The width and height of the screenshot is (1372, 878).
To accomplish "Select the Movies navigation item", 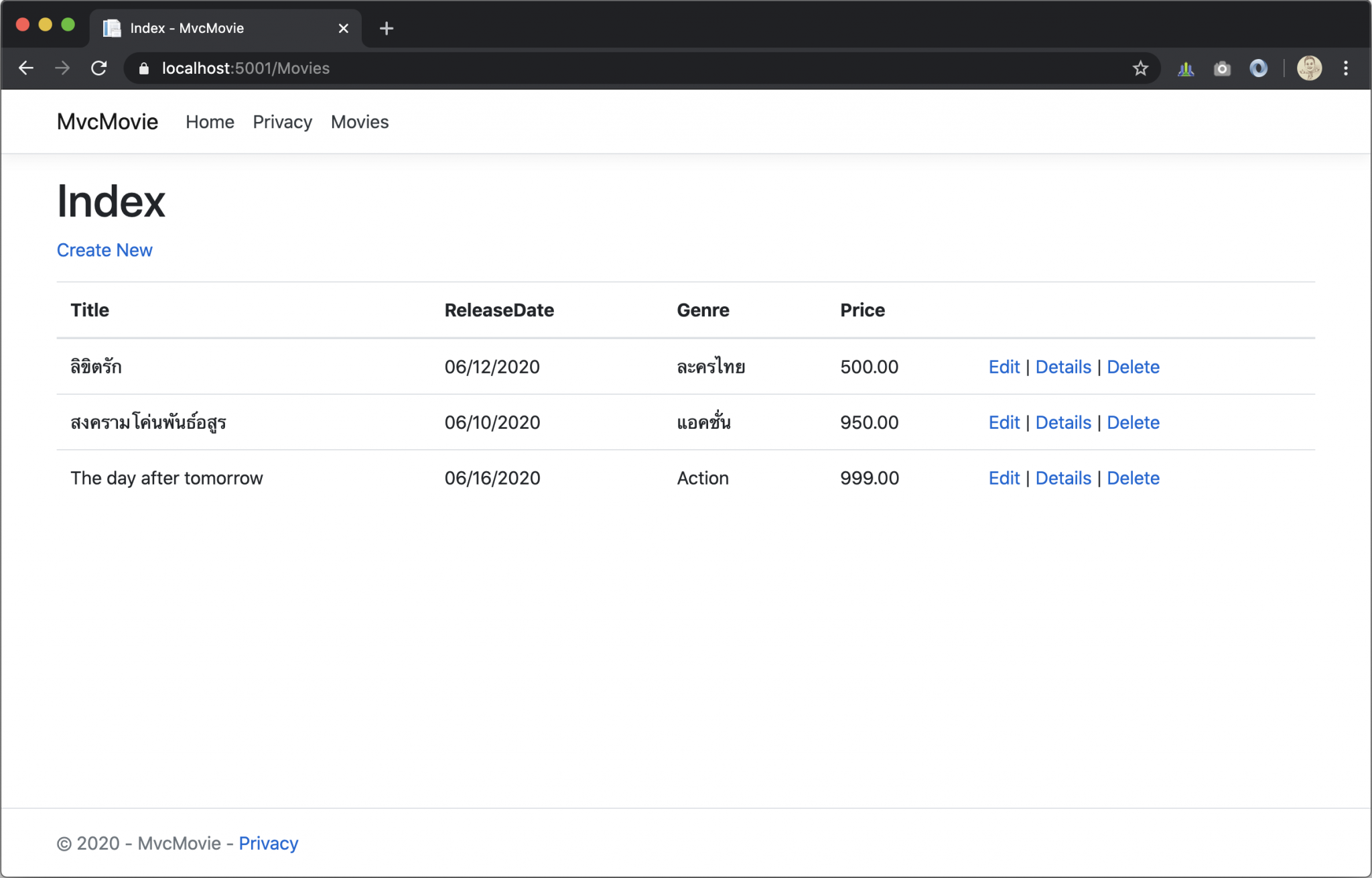I will coord(360,121).
